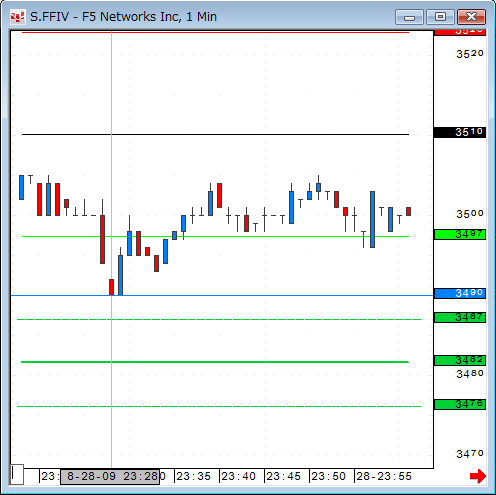
Task: Click the last red candle on the chart
Action: [x=408, y=211]
